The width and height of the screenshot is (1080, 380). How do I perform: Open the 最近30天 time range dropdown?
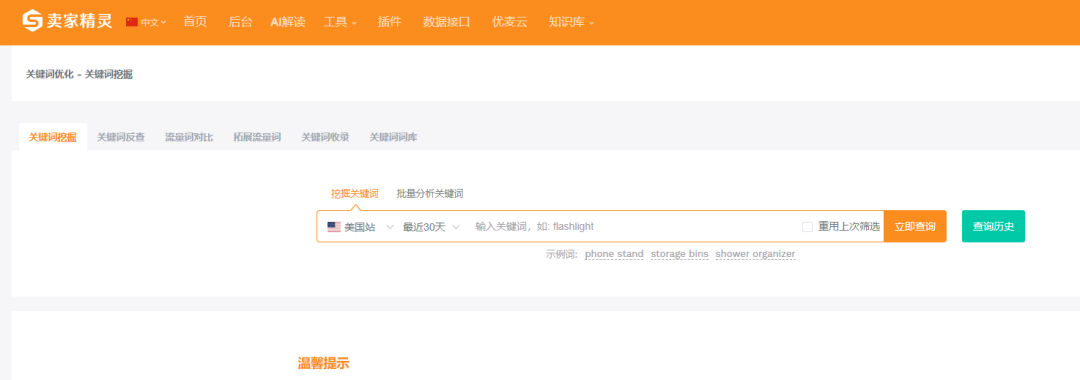point(431,226)
